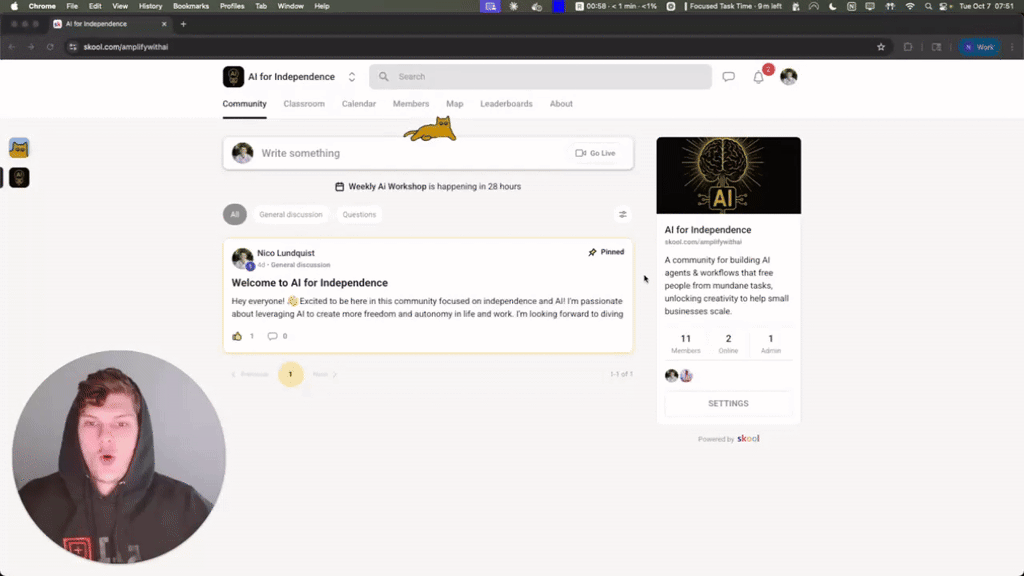Go to page 1 in pagination
This screenshot has height=576, width=1024.
tap(291, 374)
